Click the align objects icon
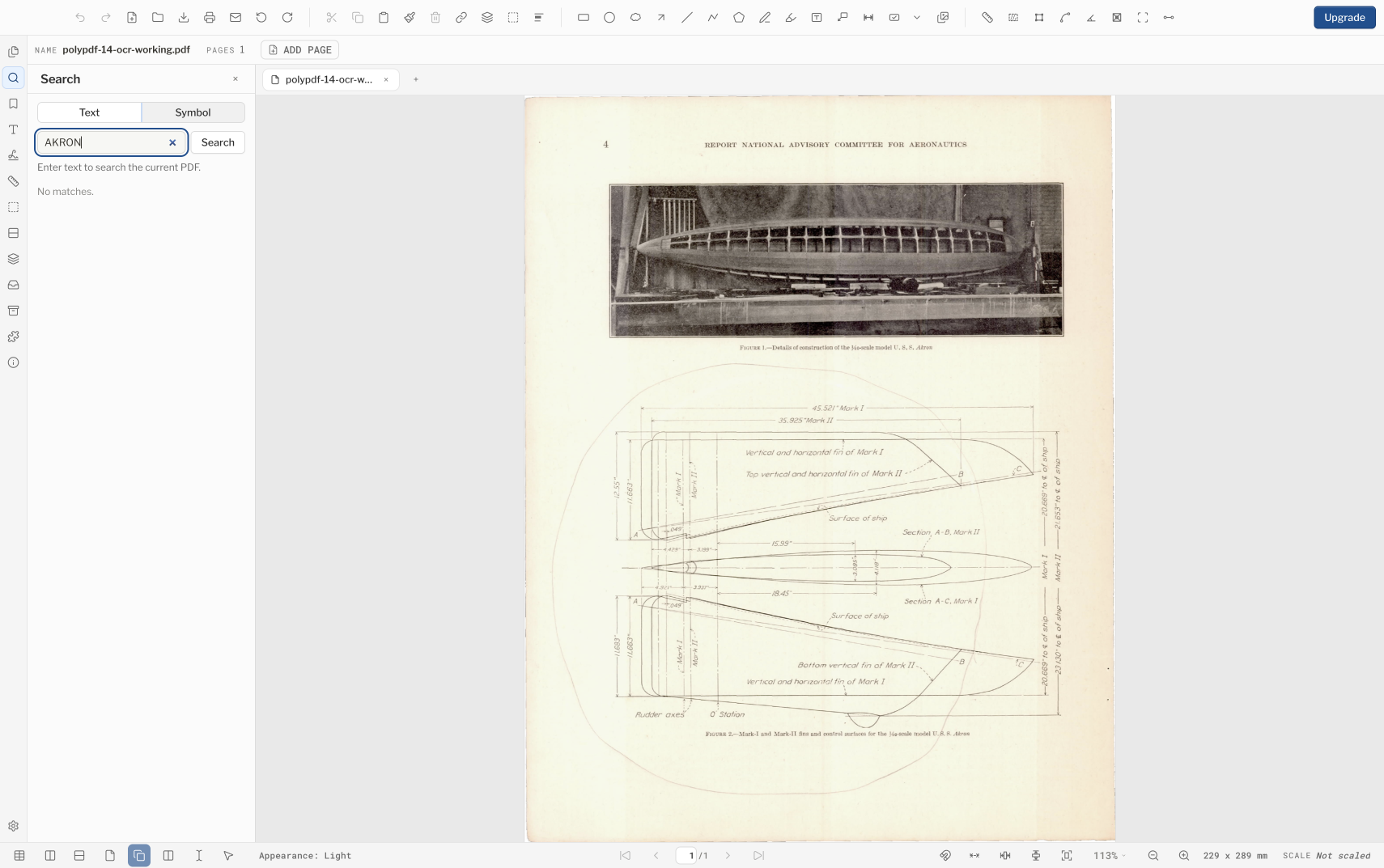 click(x=539, y=17)
